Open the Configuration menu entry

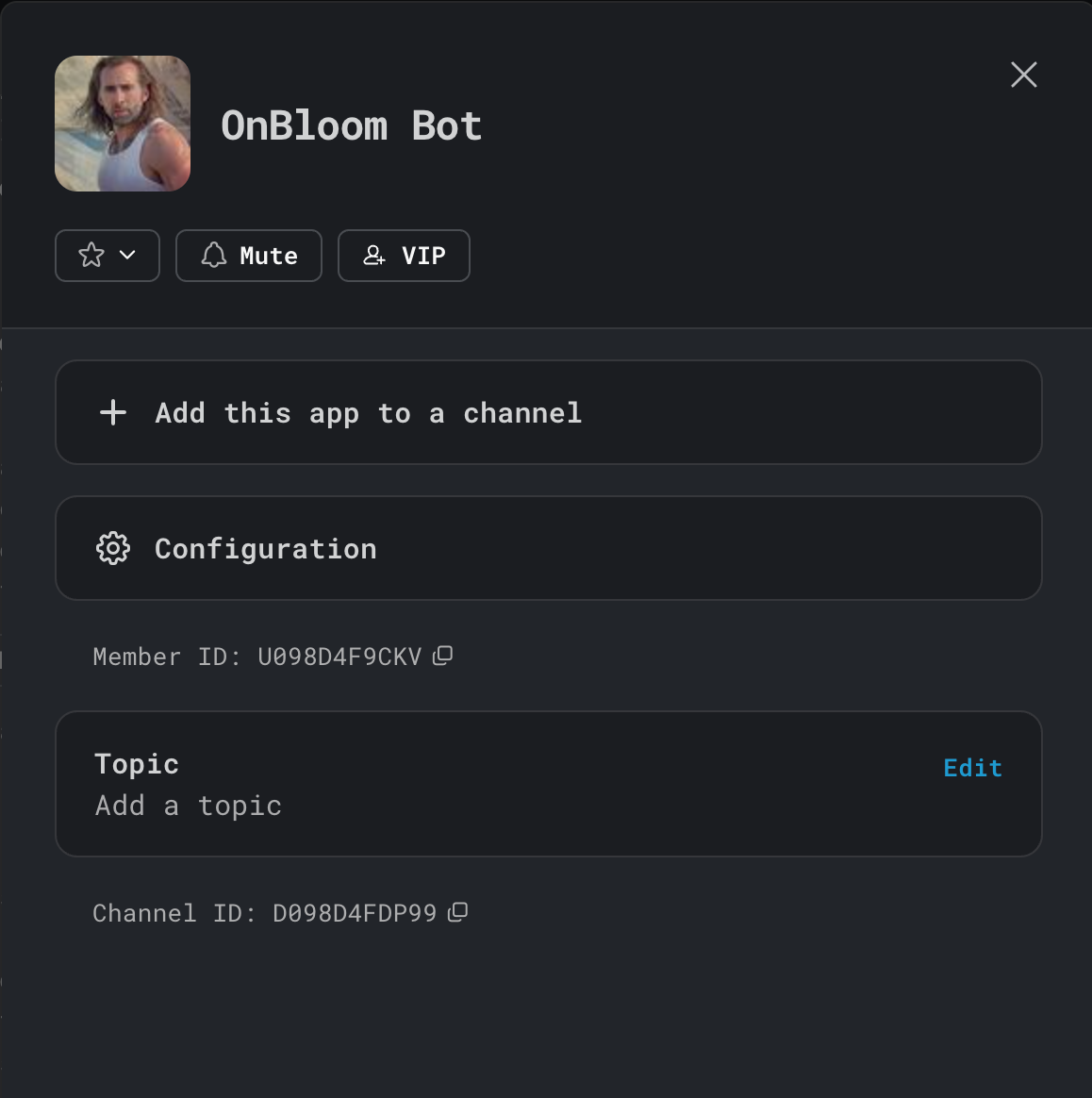[266, 549]
